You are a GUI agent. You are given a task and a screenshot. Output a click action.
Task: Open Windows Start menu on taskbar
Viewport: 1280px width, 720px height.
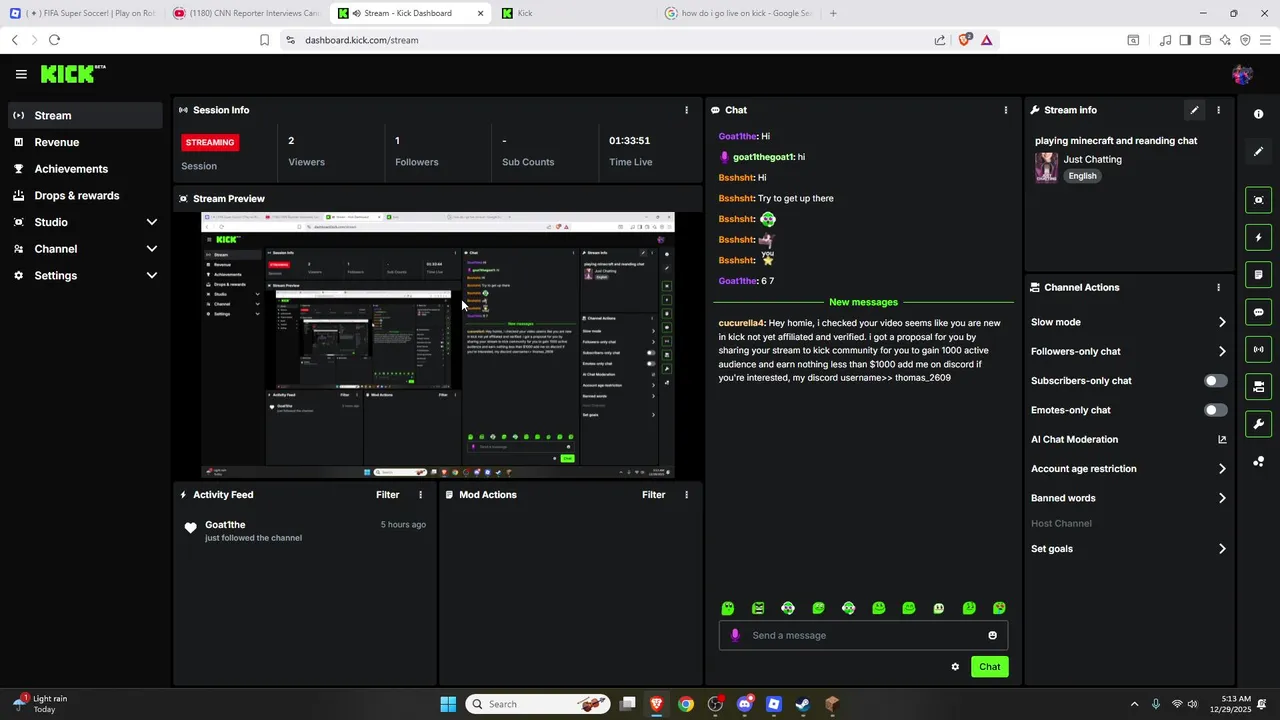448,704
